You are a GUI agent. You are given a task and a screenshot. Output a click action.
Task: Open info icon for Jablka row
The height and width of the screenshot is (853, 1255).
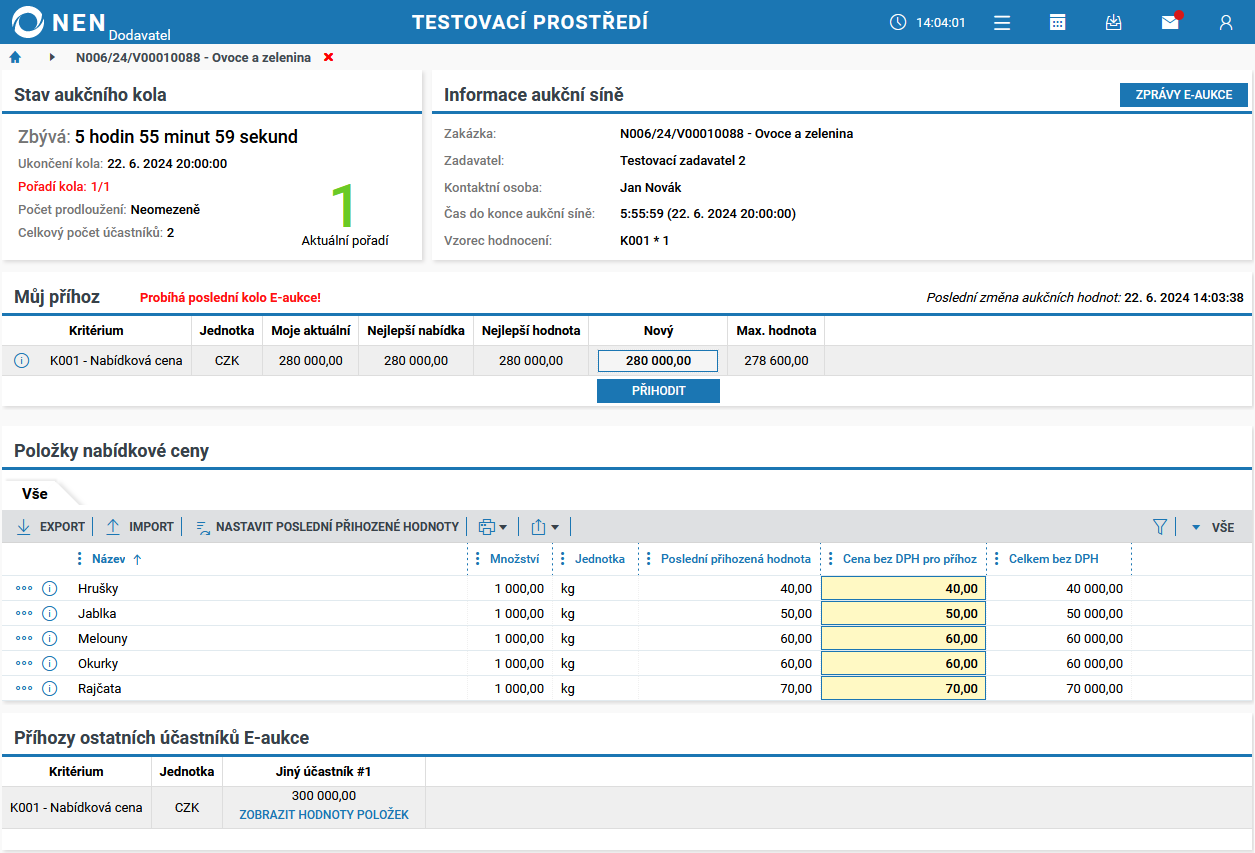(x=50, y=613)
